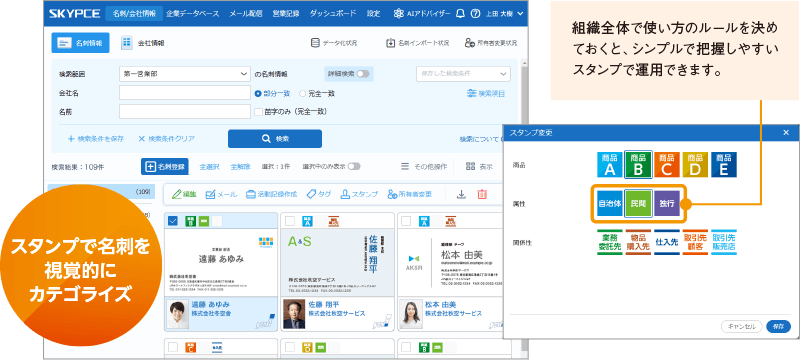Screen dimensions: 800x360
Task: Select the 仕入先 relationship stamp
Action: 667,242
